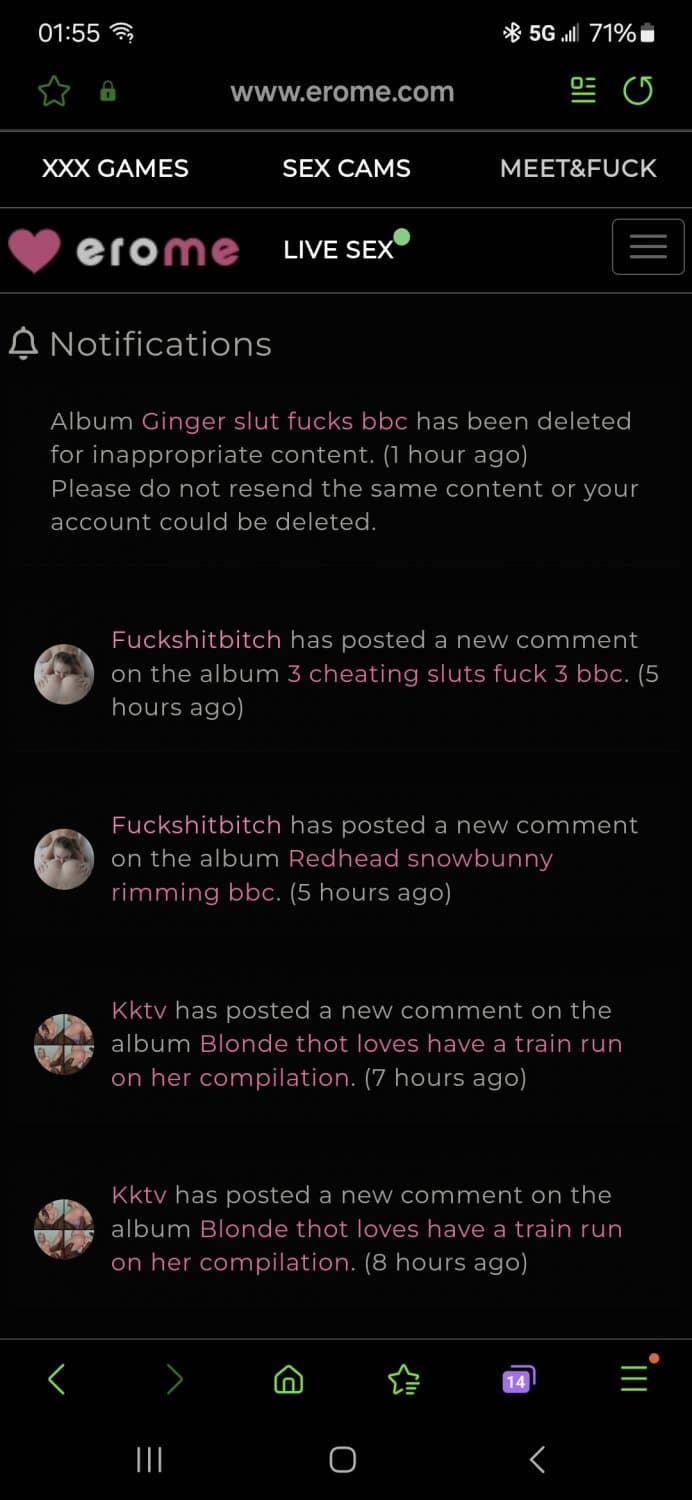The image size is (692, 1500).
Task: Select the XXX GAMES top menu item
Action: tap(115, 168)
